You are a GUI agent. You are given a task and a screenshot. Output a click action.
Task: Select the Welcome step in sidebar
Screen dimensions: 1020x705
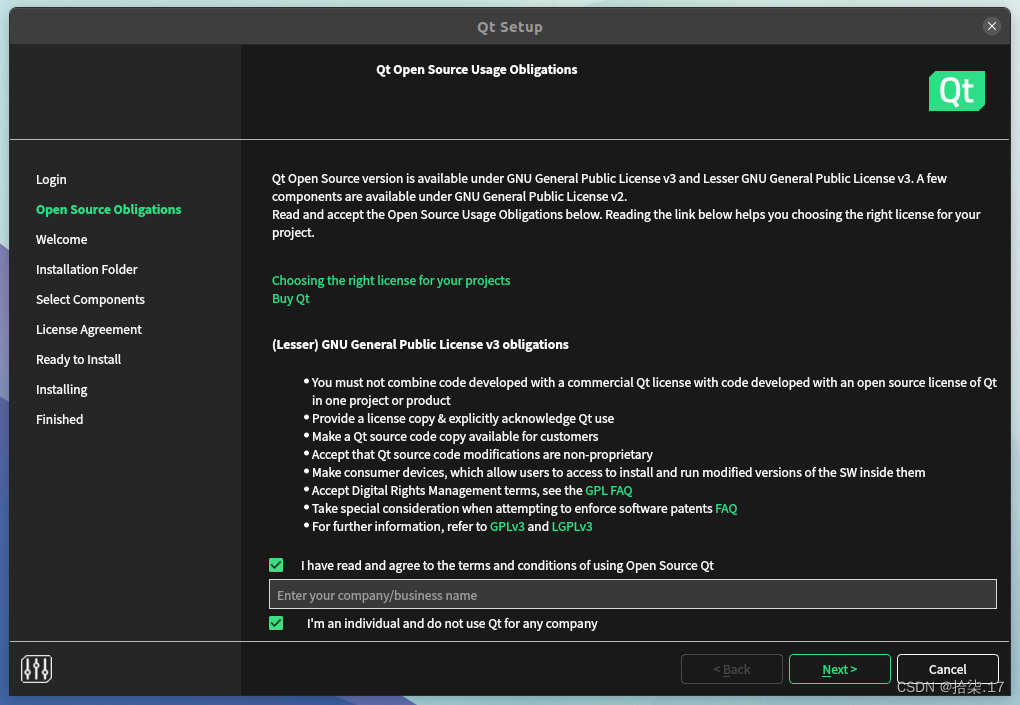[x=61, y=239]
